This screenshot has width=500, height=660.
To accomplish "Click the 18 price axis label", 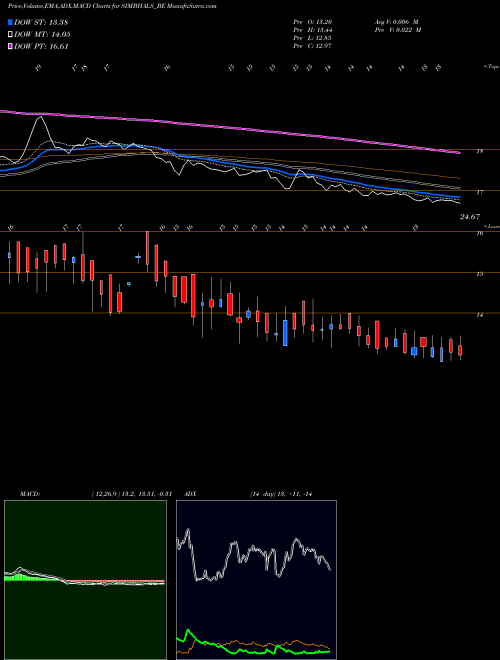I will coord(480,152).
